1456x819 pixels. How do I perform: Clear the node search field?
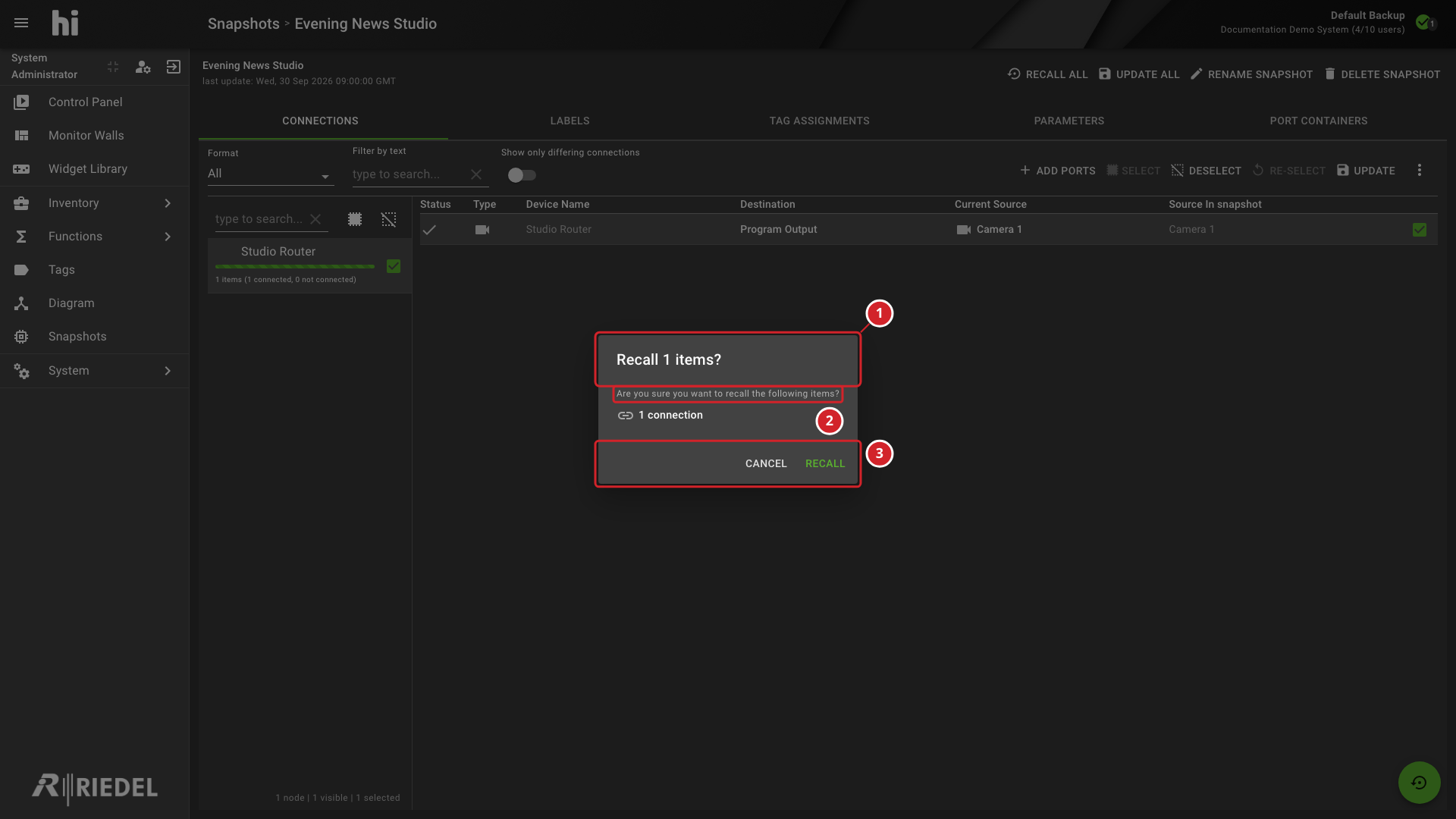point(315,219)
